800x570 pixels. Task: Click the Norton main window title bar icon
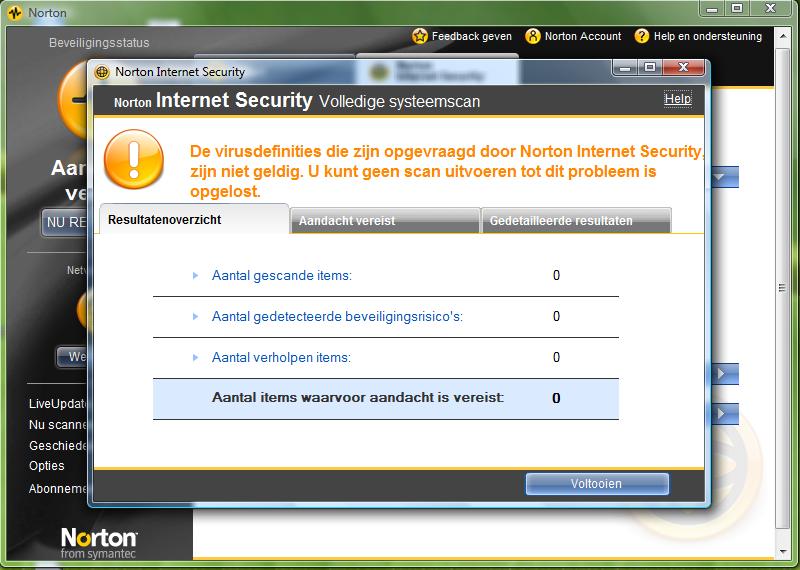tap(15, 12)
